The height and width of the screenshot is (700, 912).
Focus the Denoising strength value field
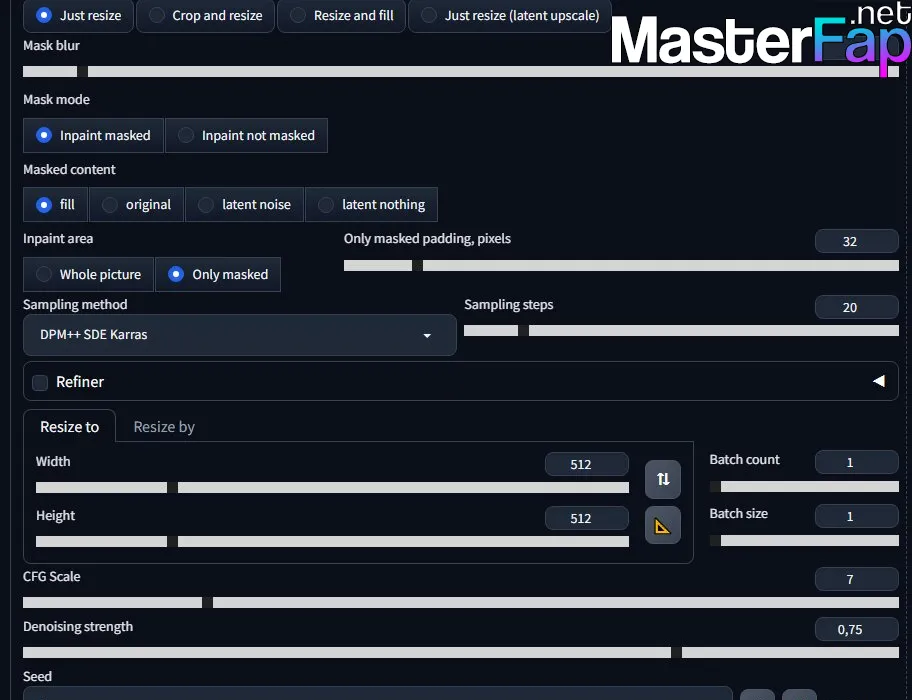pos(857,629)
